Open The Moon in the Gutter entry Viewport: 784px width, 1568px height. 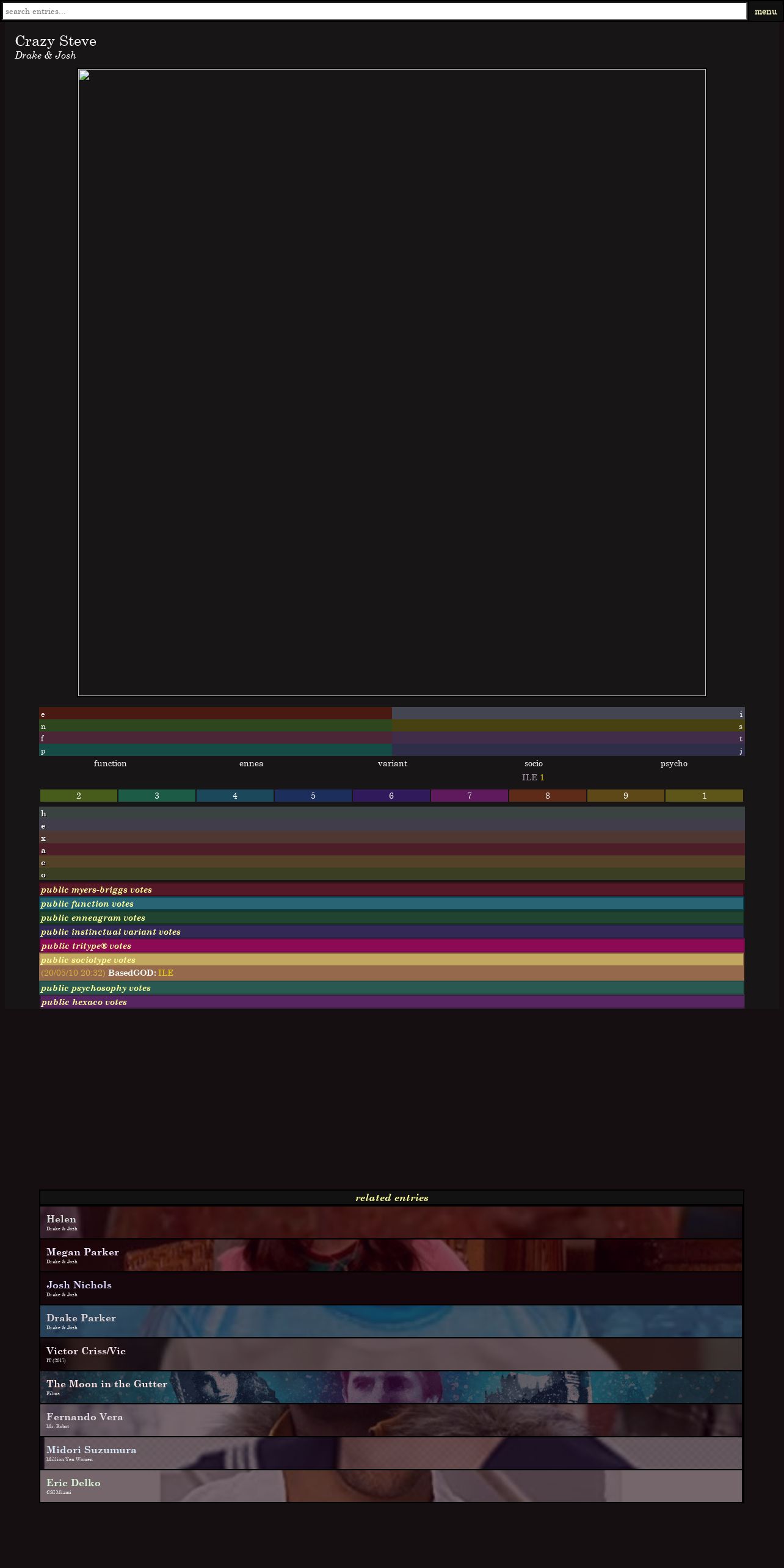point(391,1387)
